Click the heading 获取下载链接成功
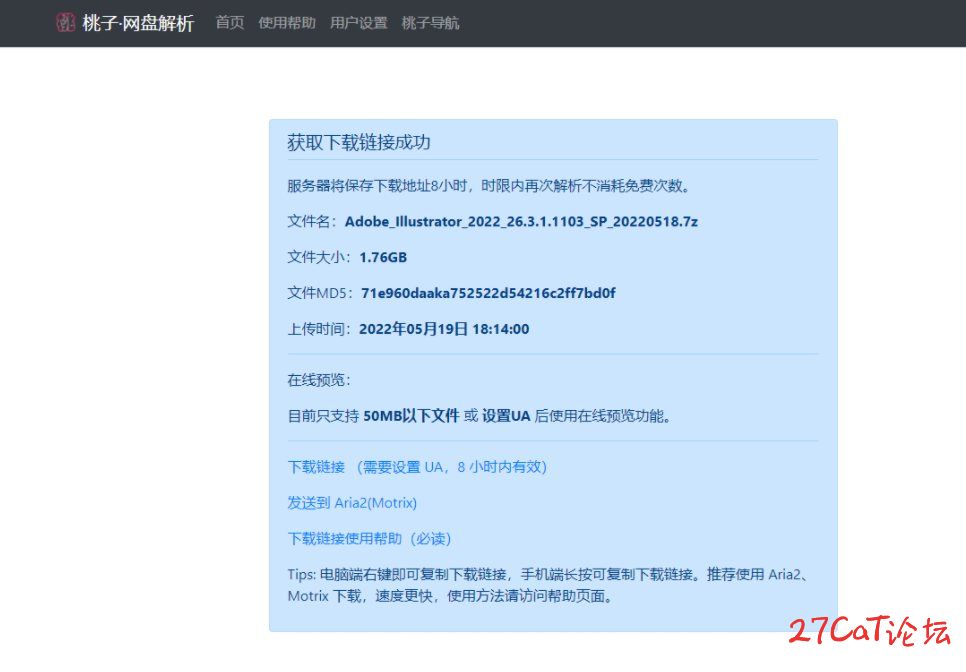Viewport: 966px width, 672px height. [x=359, y=143]
